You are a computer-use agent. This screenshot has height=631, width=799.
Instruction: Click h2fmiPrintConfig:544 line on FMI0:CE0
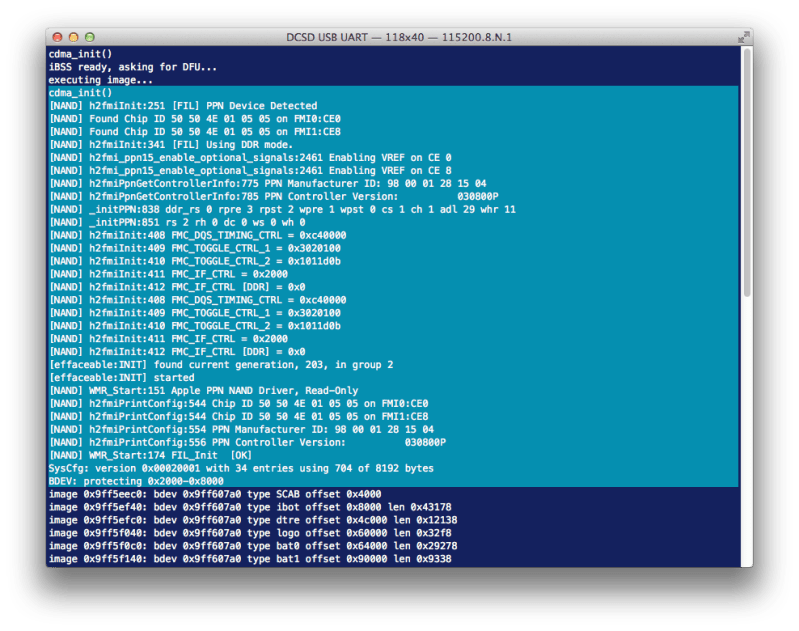238,404
